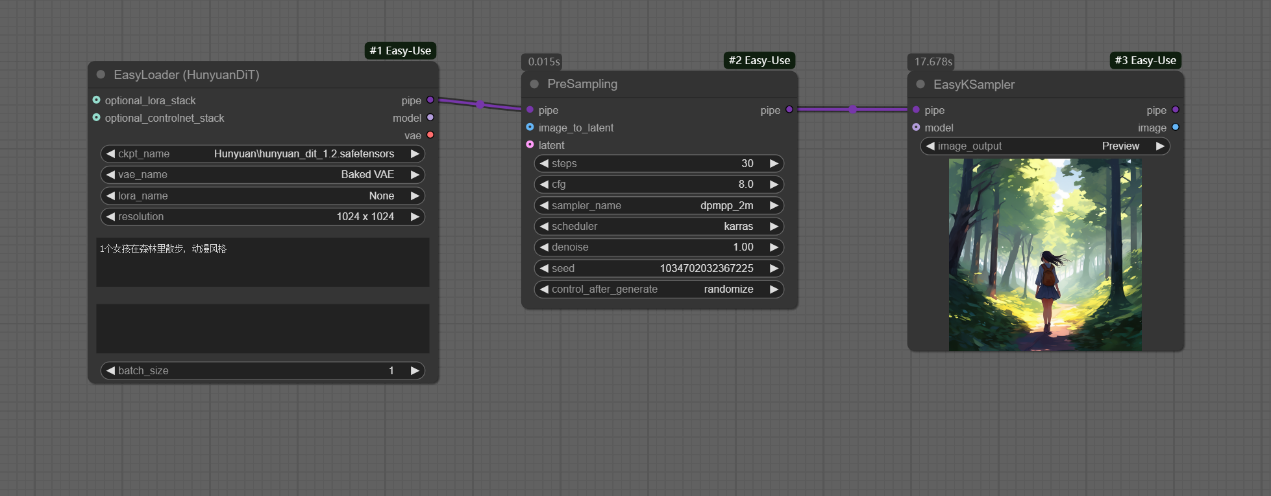
Task: Collapse the EasyLoader (HunyuanDiT) node dot
Action: [101, 75]
